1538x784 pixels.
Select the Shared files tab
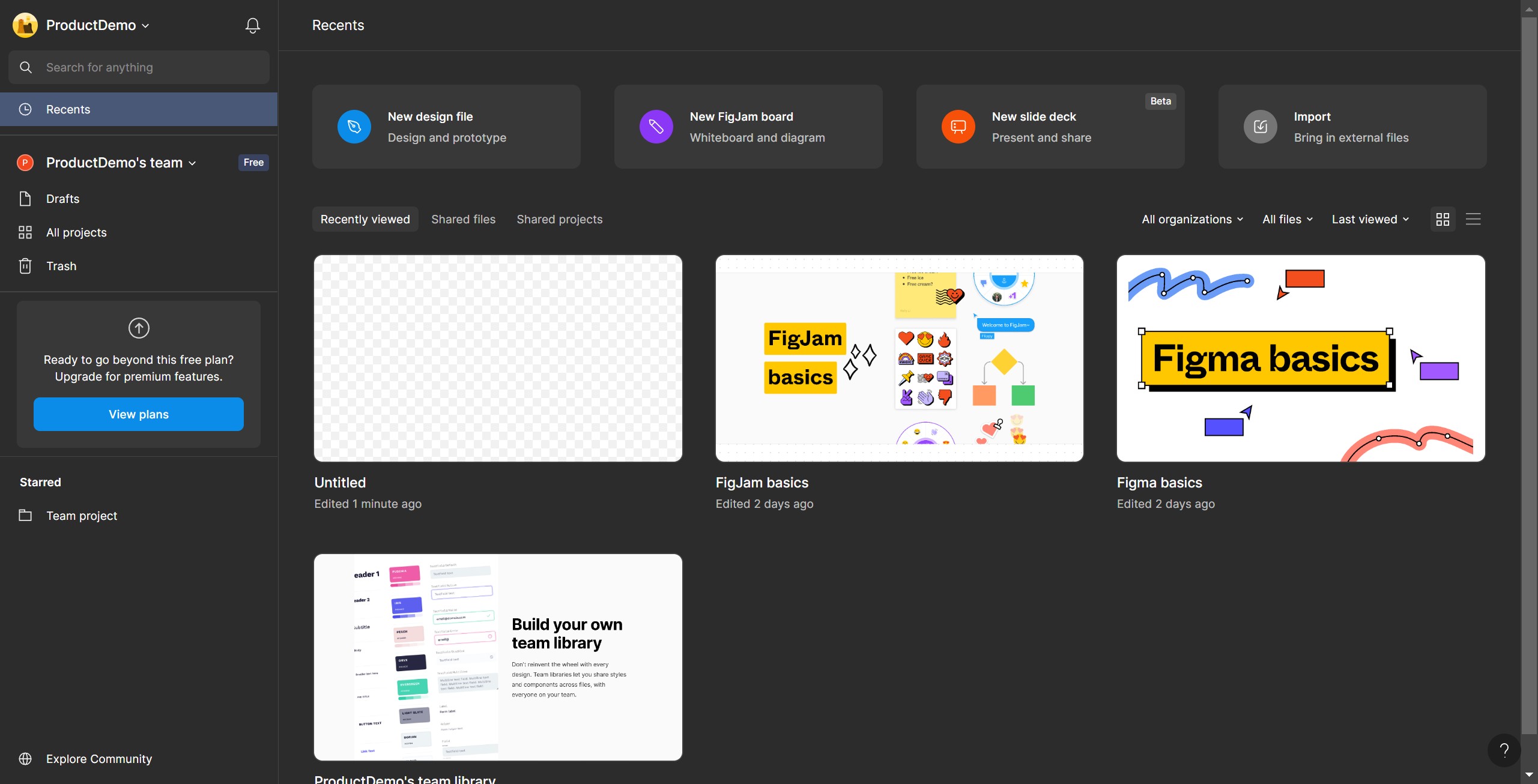click(463, 220)
